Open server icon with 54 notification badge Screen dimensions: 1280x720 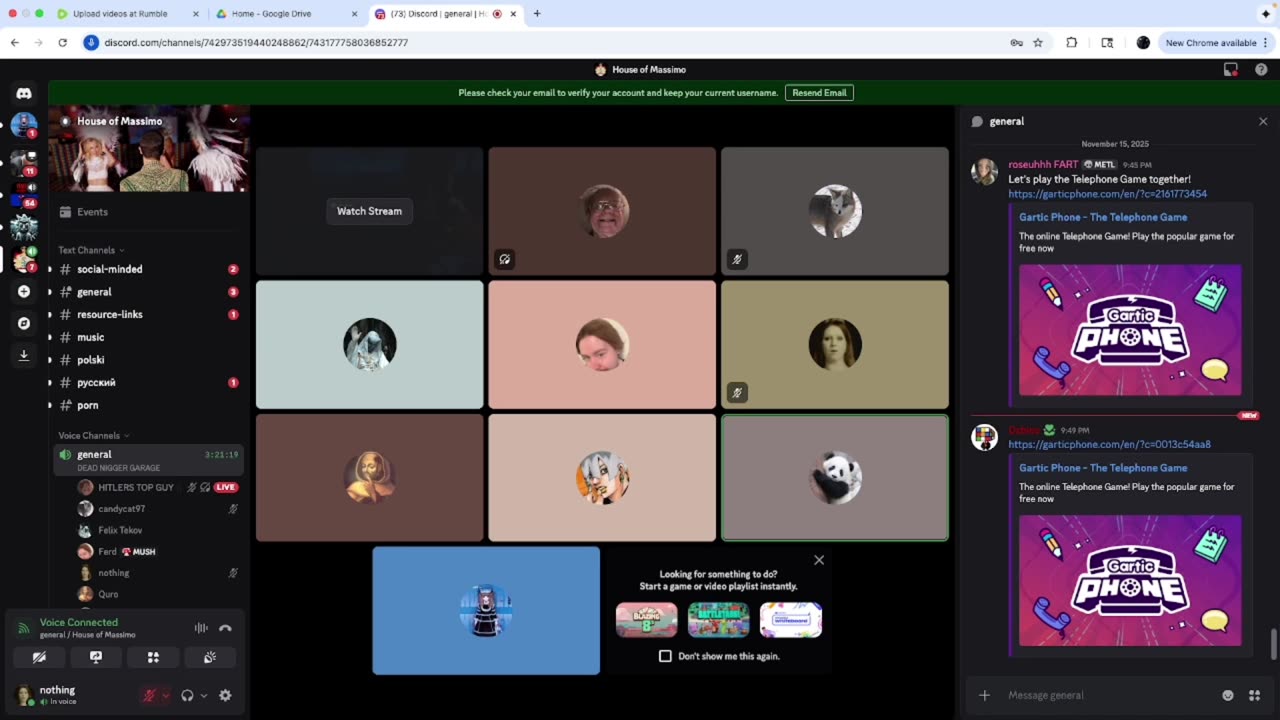(x=24, y=193)
